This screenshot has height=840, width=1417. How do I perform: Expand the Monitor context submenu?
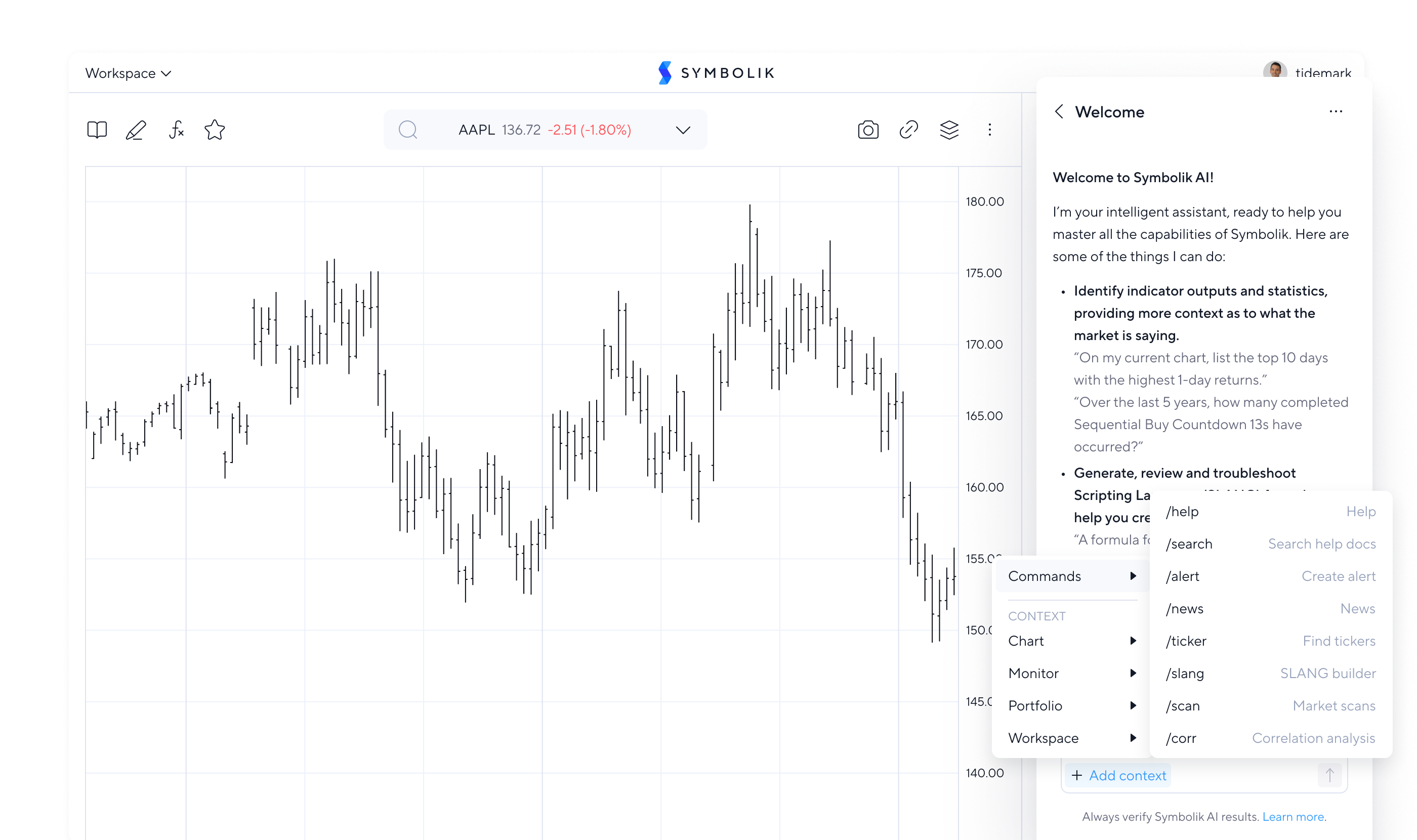1072,673
